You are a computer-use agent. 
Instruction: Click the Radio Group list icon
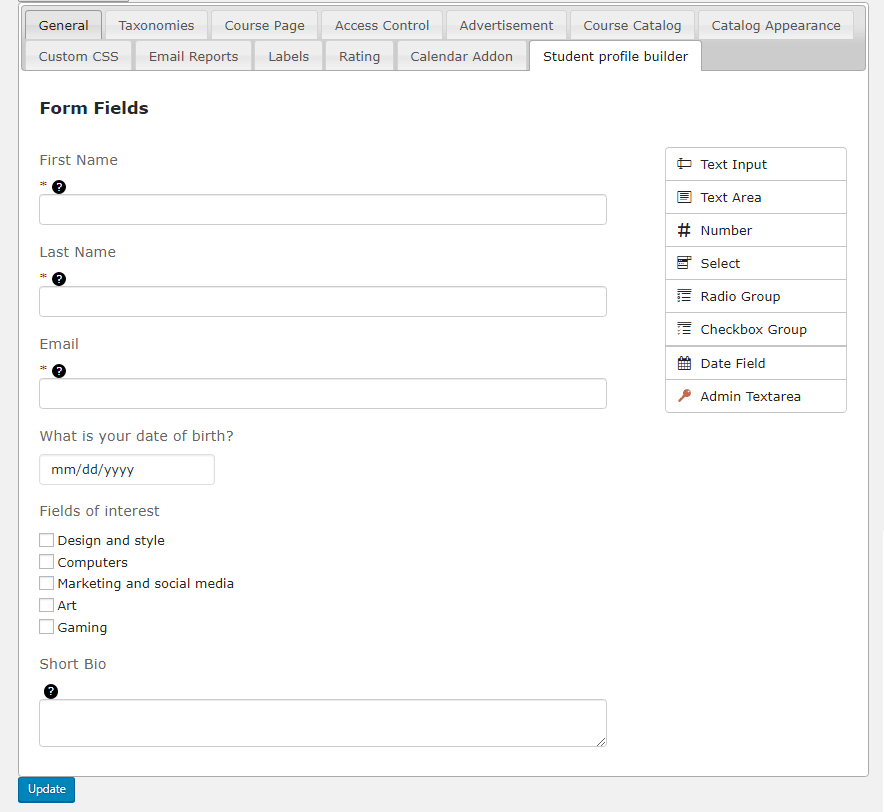pos(684,296)
